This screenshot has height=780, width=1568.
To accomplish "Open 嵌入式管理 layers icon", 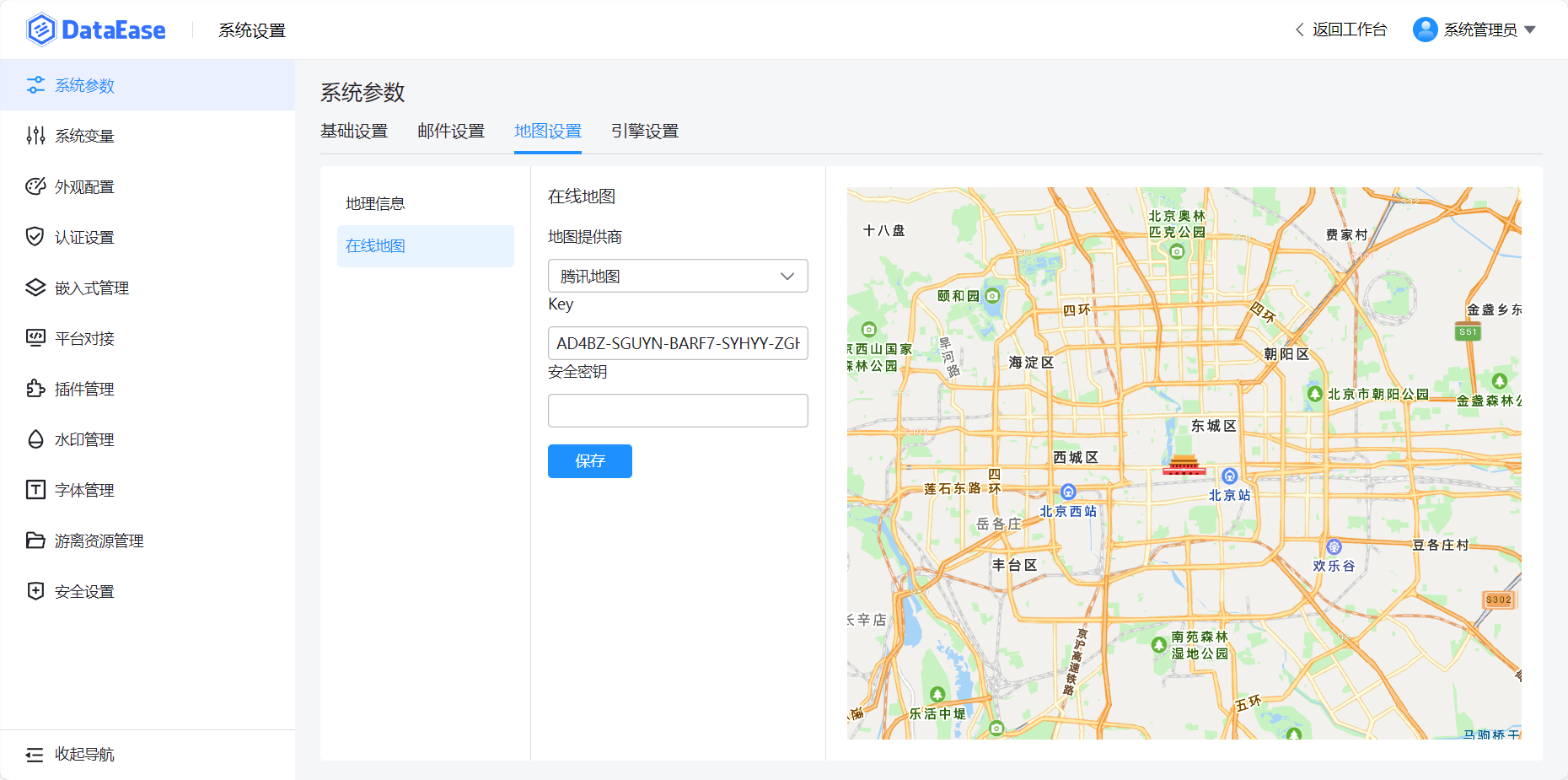I will 35,288.
